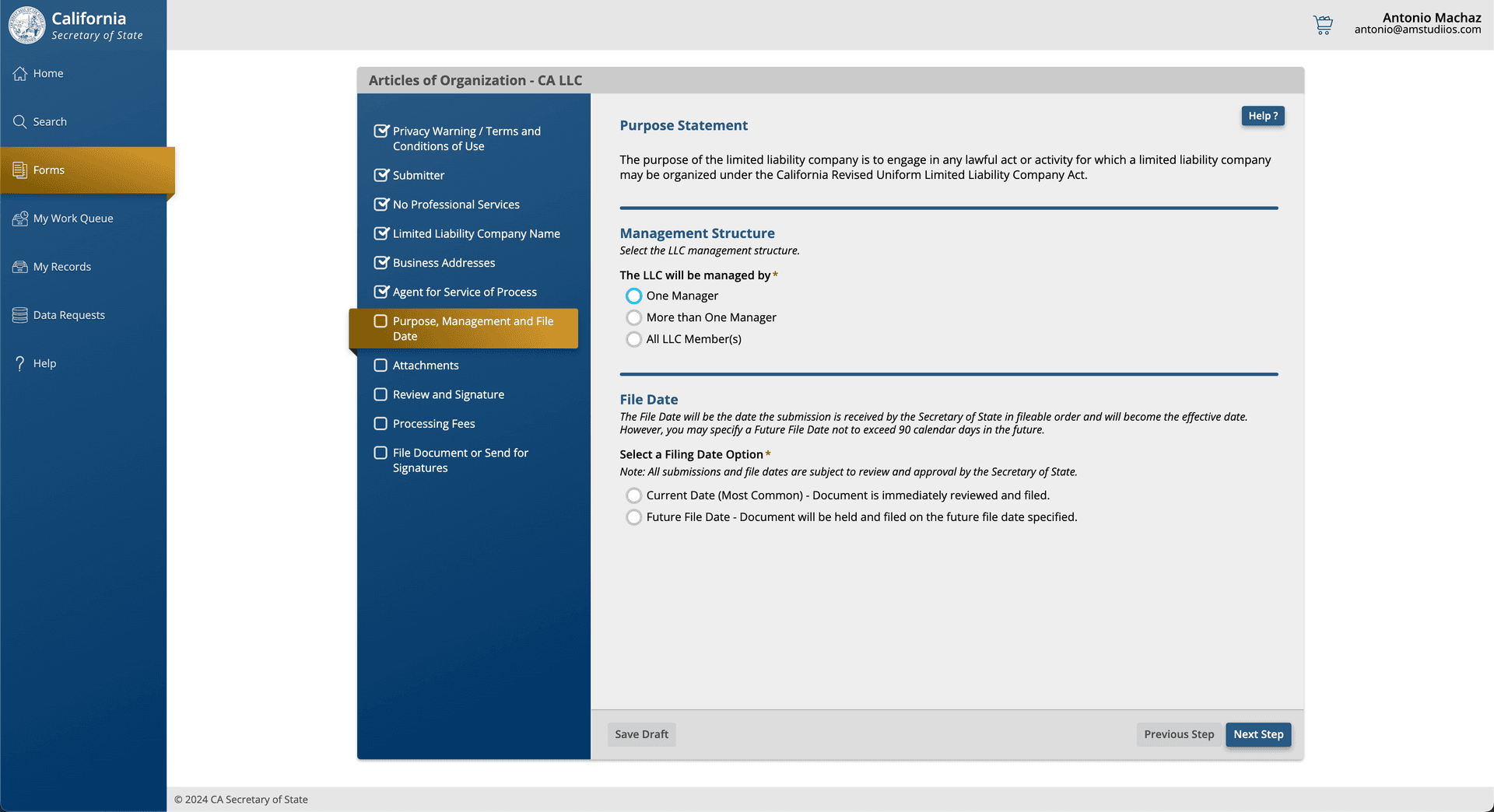Click the My Records icon in sidebar

[20, 267]
